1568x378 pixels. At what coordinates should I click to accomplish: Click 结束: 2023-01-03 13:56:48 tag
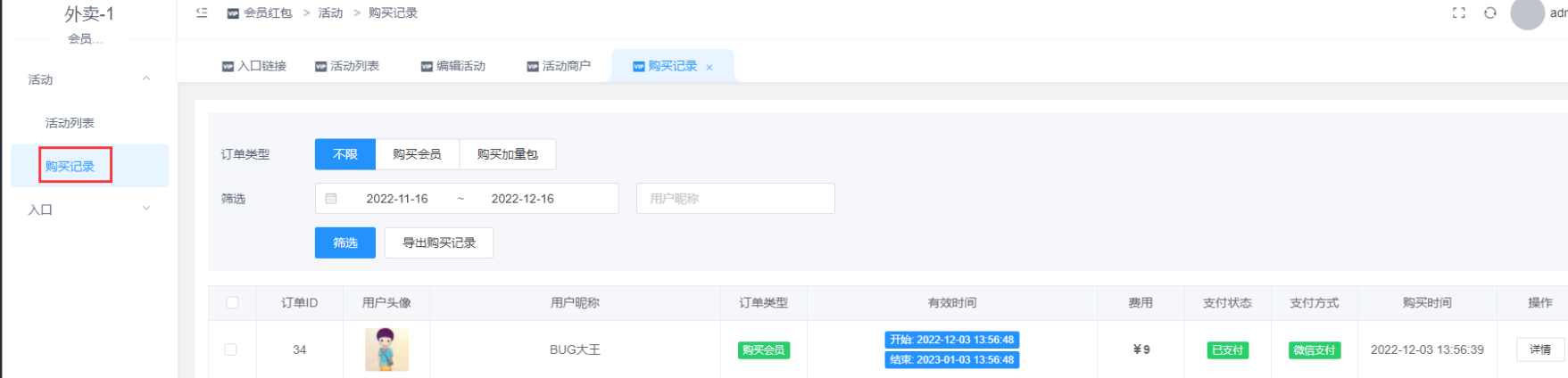952,359
